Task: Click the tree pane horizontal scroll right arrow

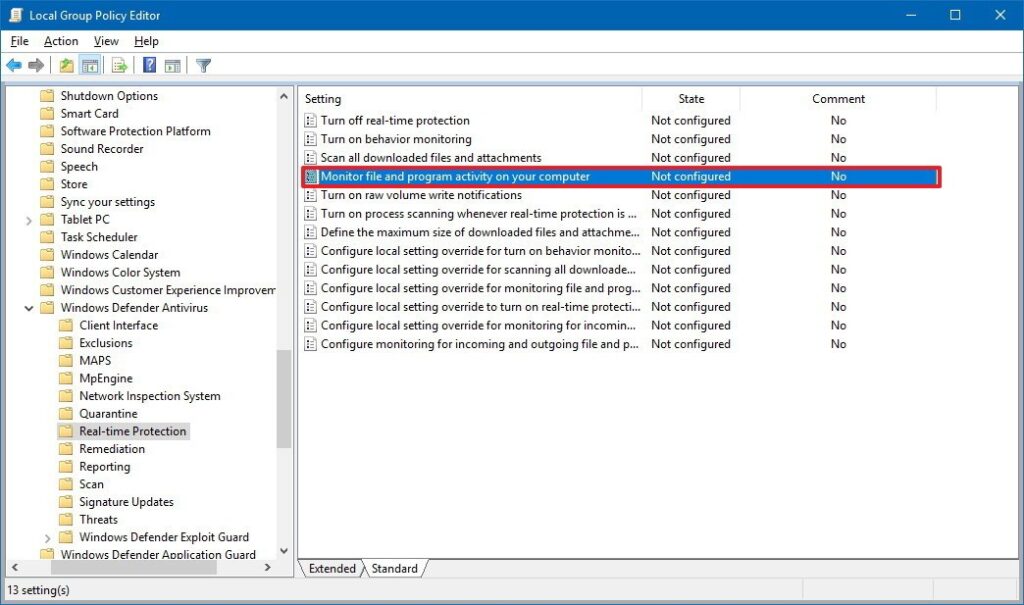Action: coord(267,568)
